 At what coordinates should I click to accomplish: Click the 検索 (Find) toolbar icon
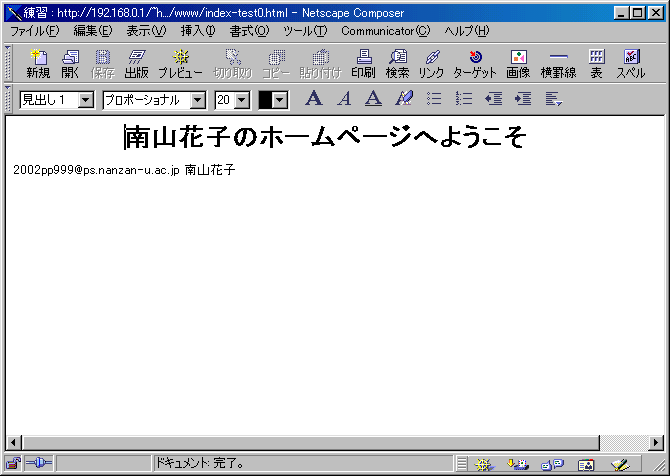pyautogui.click(x=398, y=64)
